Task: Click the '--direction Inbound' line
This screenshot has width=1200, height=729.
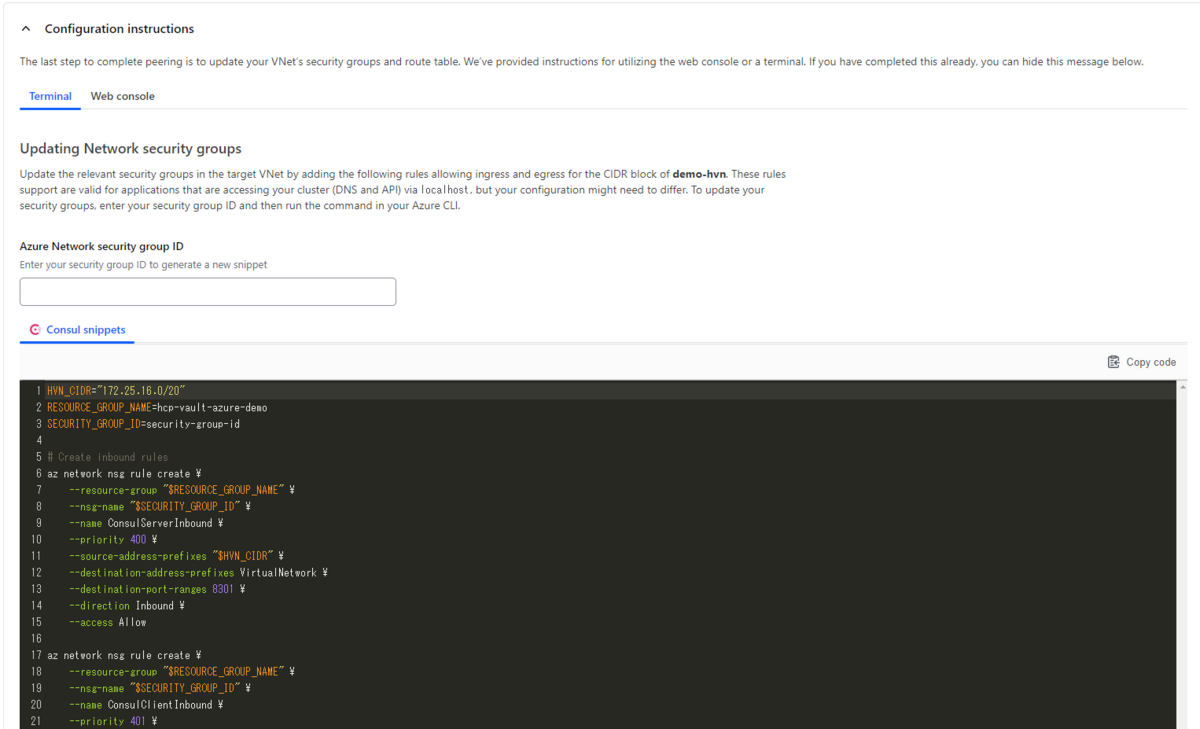Action: pyautogui.click(x=127, y=606)
